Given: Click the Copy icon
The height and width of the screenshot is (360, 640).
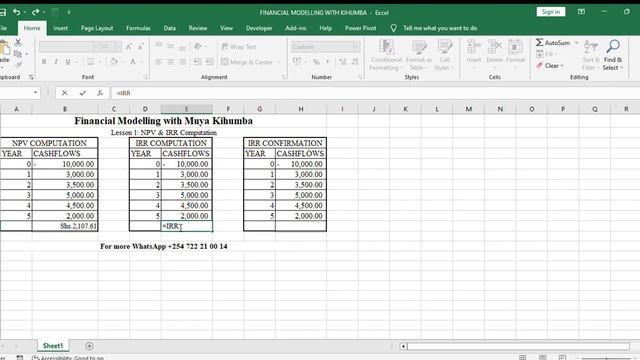Looking at the screenshot, I should (18, 53).
